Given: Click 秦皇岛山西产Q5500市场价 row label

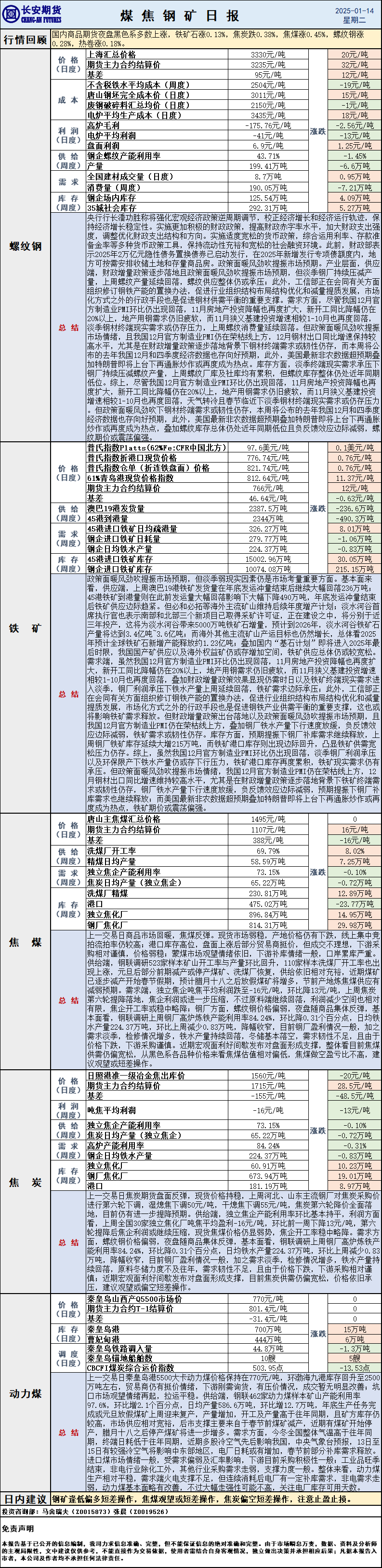Looking at the screenshot, I should (134, 1298).
